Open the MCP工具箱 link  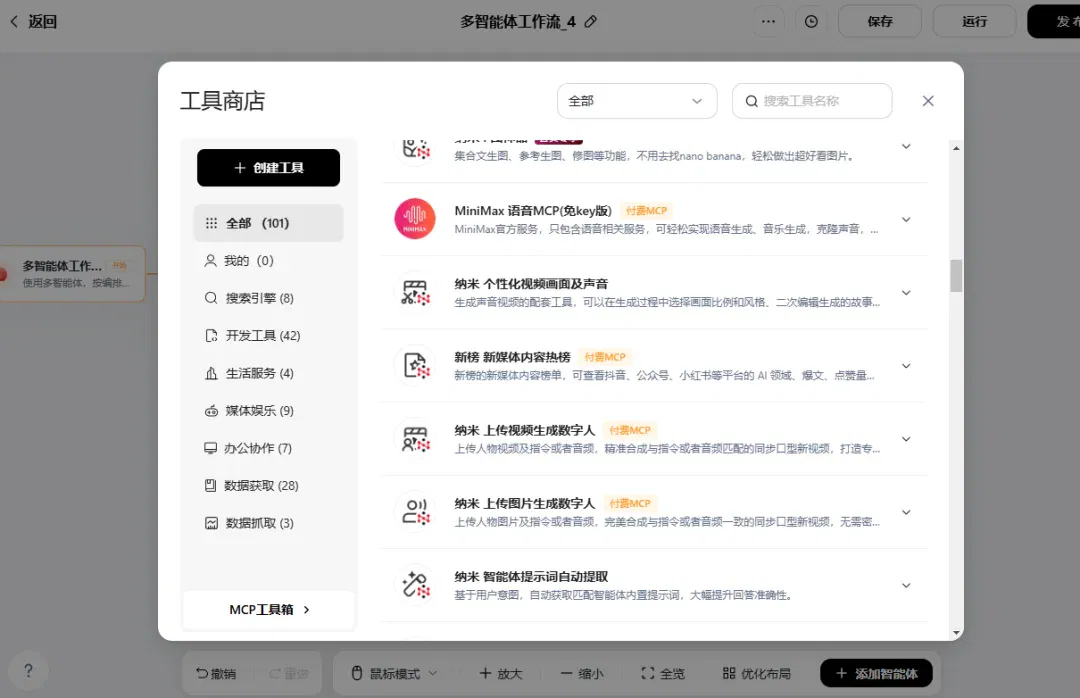click(x=269, y=610)
